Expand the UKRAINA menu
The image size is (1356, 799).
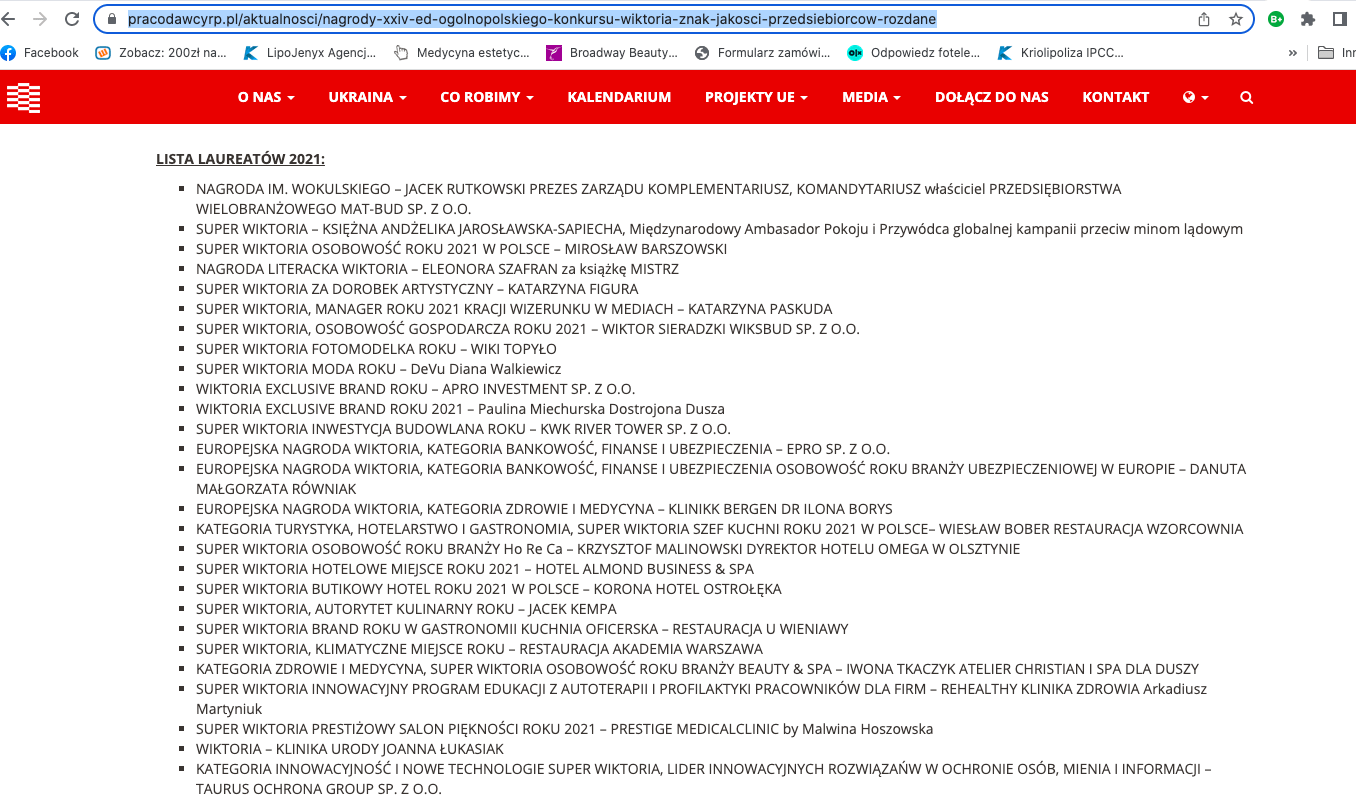pyautogui.click(x=367, y=97)
